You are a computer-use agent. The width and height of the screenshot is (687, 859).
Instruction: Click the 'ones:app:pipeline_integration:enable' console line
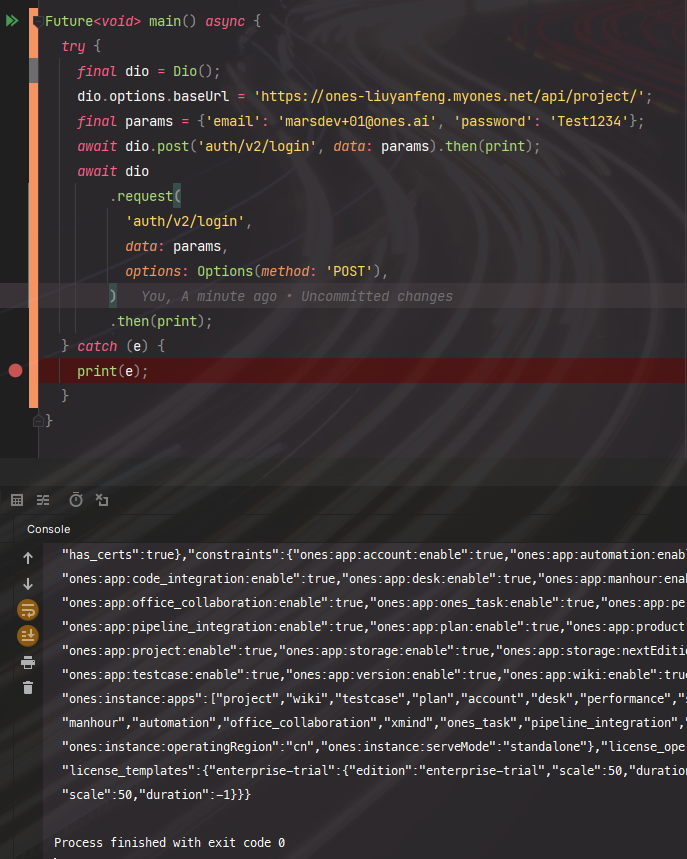(x=374, y=627)
